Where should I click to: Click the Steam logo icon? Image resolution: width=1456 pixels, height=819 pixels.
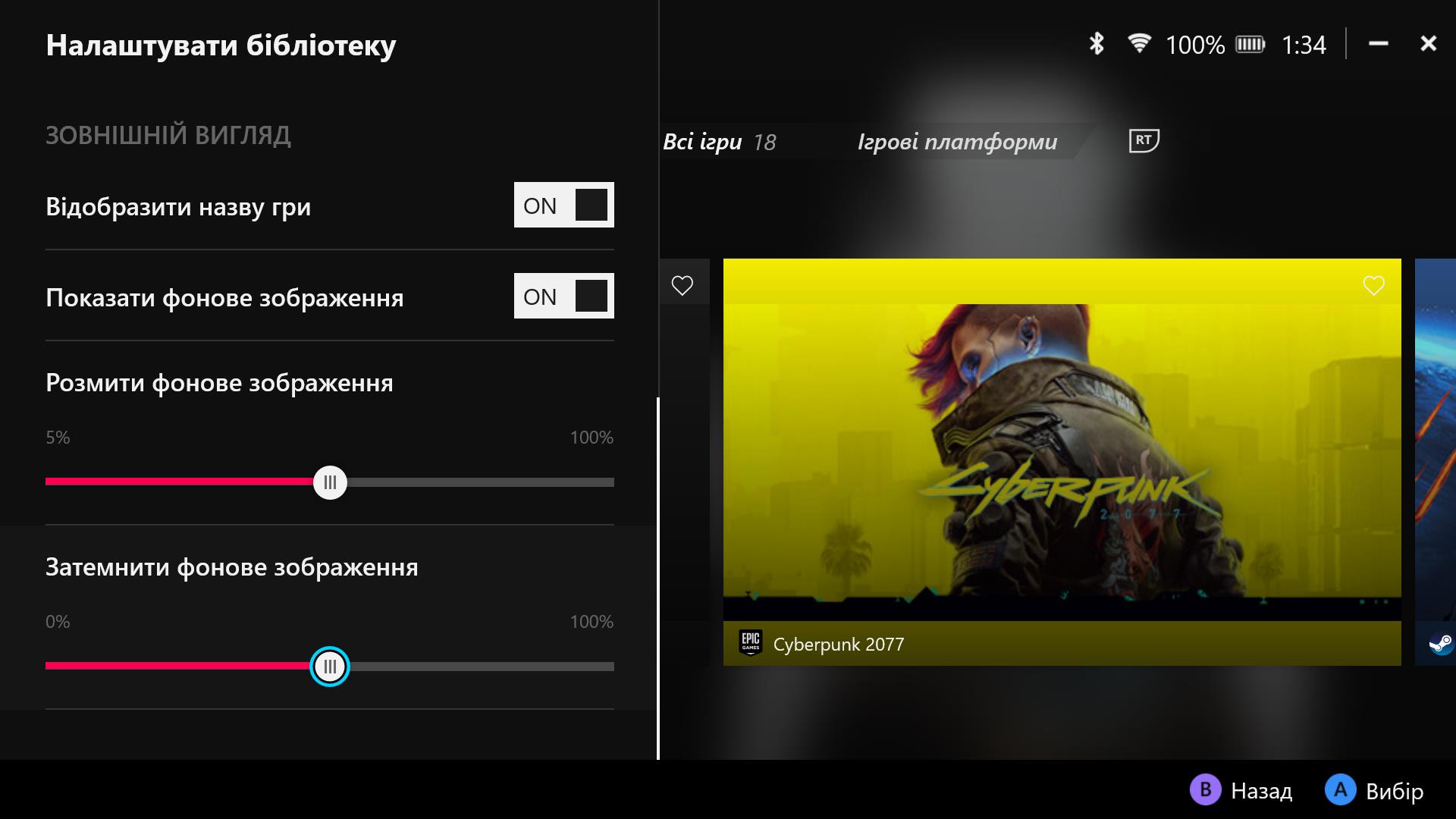[x=1441, y=644]
